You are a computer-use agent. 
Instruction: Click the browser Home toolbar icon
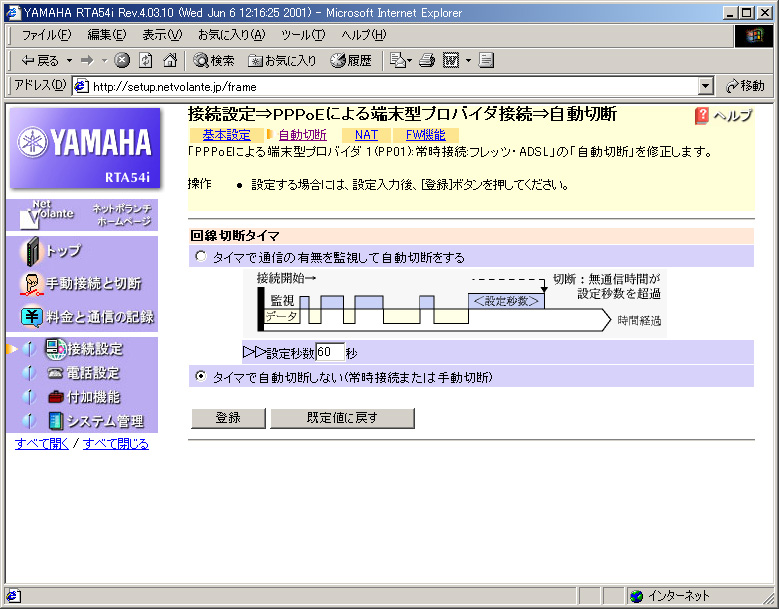(x=170, y=60)
